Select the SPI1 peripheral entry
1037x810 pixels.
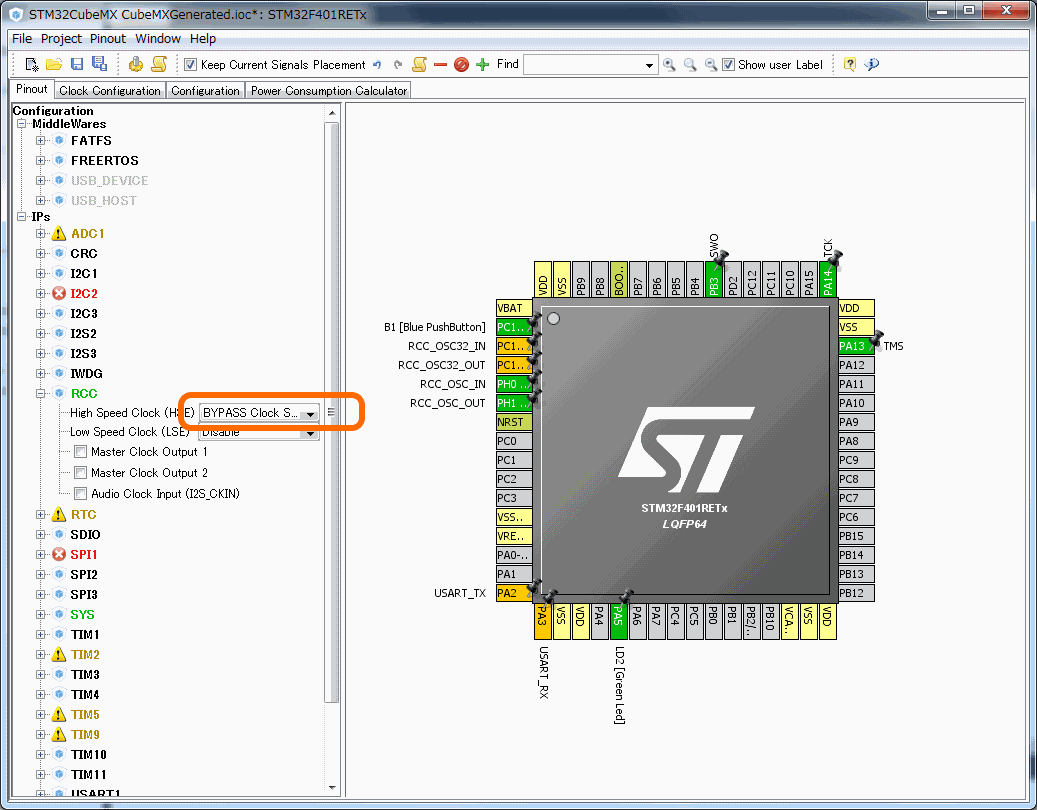84,554
